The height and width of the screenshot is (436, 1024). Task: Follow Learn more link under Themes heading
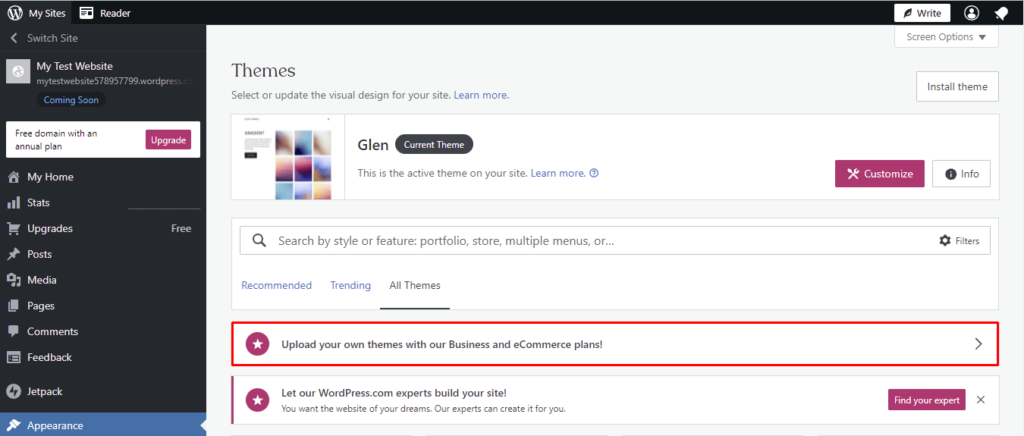coord(481,95)
